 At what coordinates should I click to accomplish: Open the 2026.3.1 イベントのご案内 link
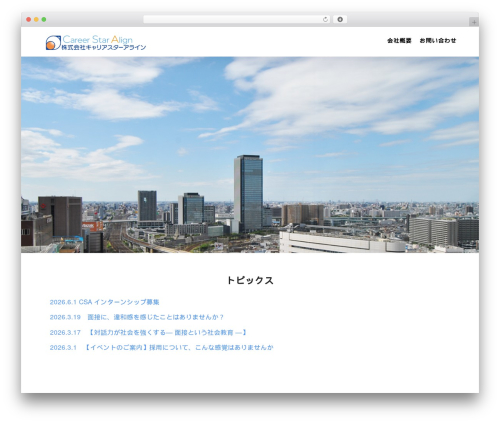[161, 347]
